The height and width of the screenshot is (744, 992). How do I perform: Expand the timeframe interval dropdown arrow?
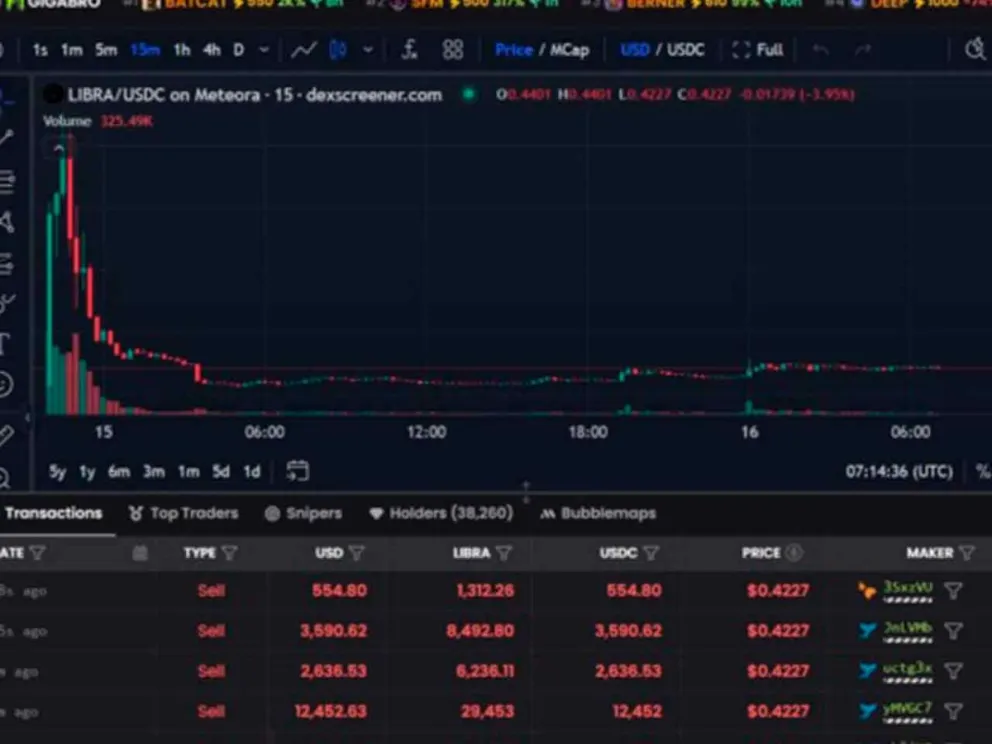coord(264,50)
